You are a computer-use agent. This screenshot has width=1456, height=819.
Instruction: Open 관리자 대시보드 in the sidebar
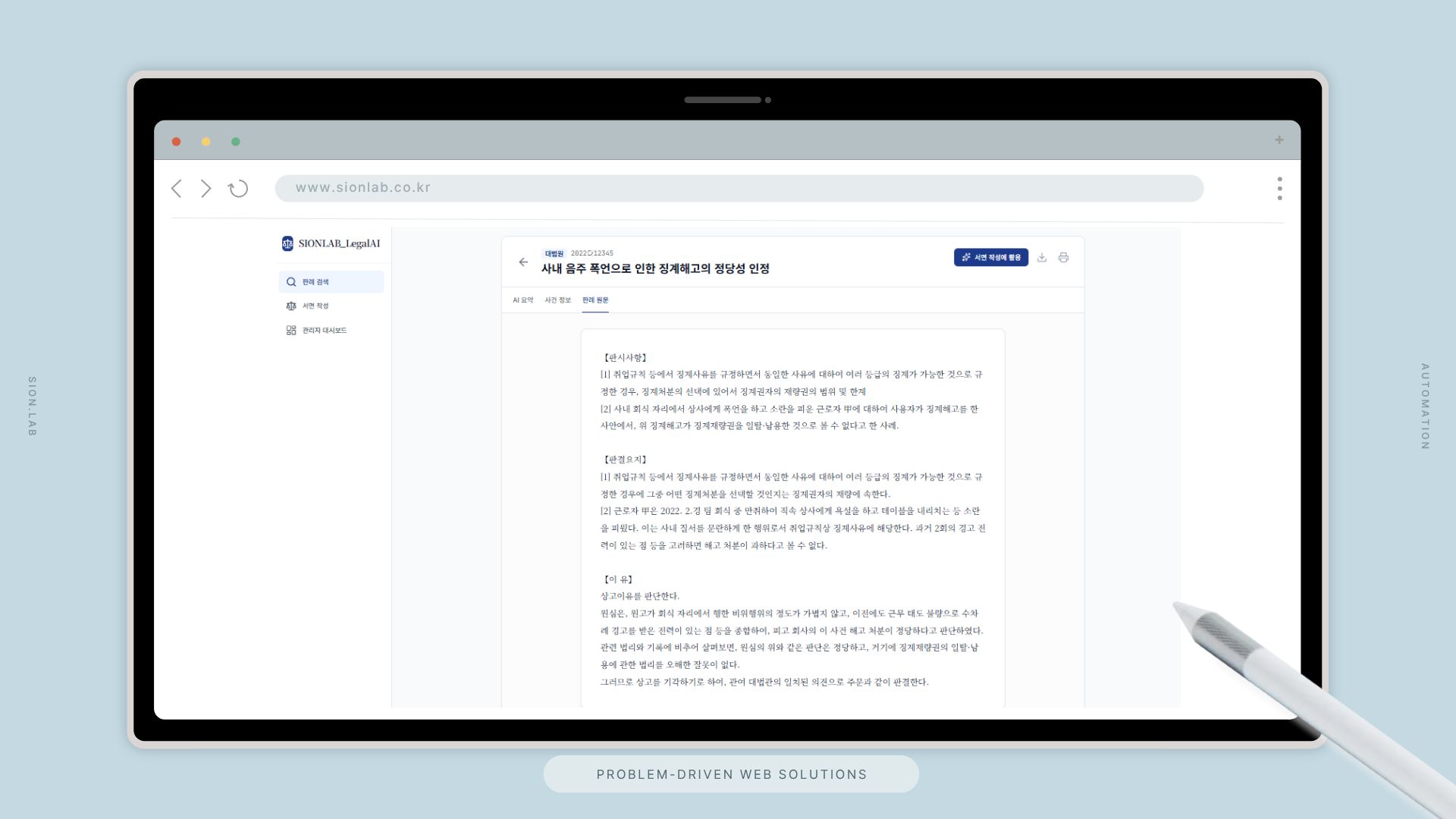(x=324, y=331)
